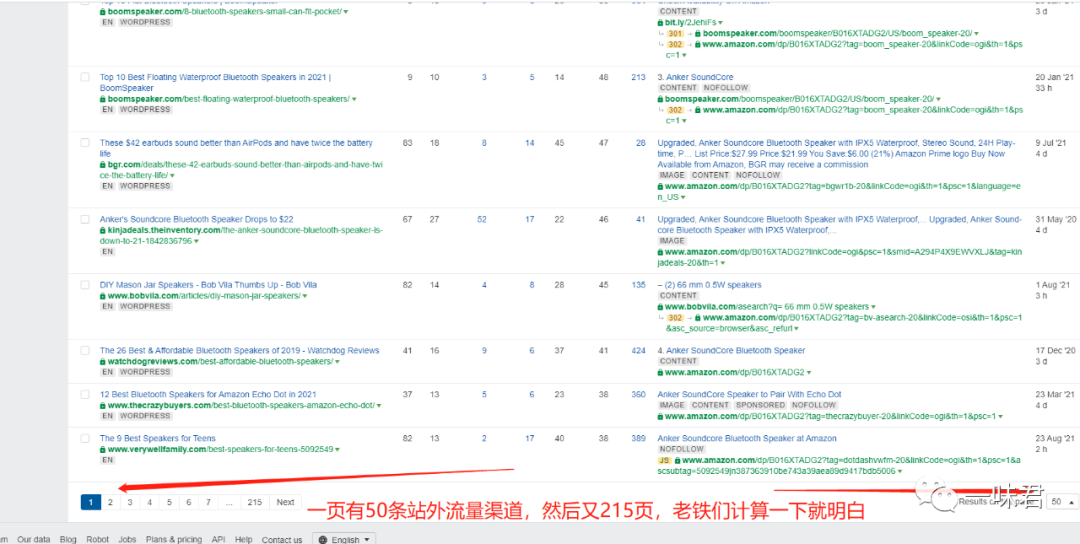Screen dimensions: 1080x544
Task: Open the results per page 50 dropdown
Action: 1062,502
